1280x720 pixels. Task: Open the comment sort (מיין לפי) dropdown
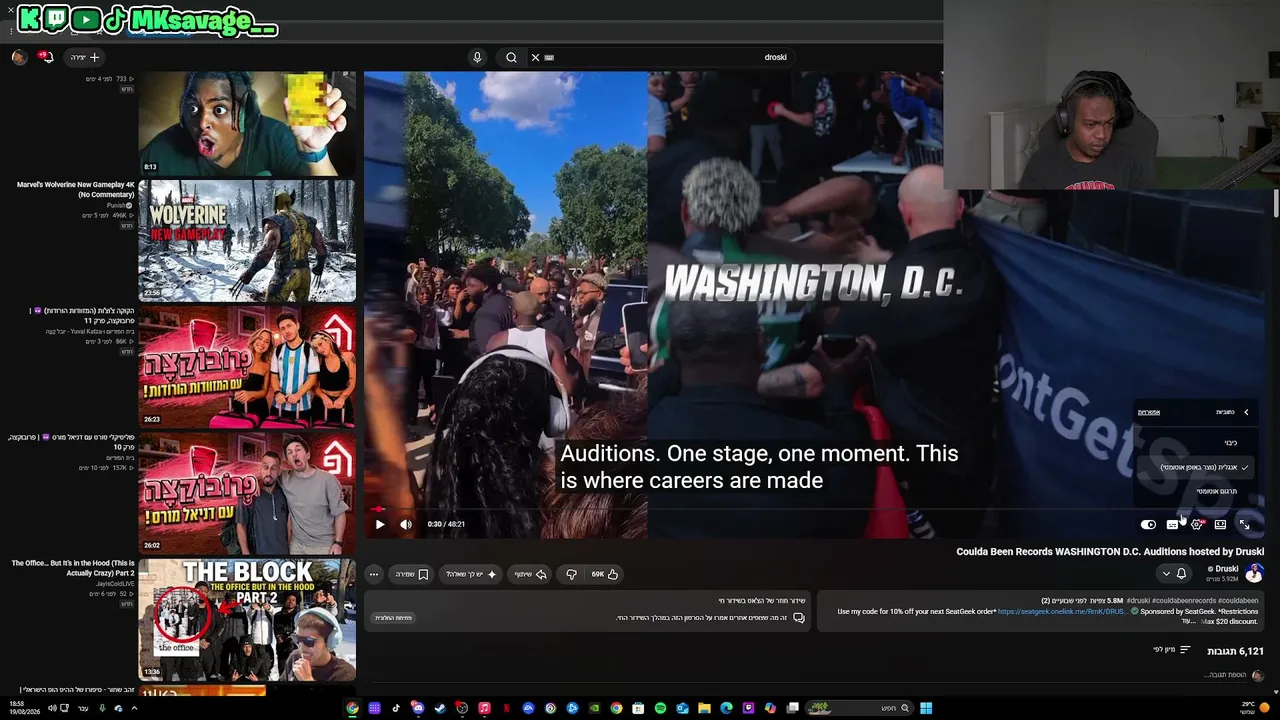coord(1172,650)
